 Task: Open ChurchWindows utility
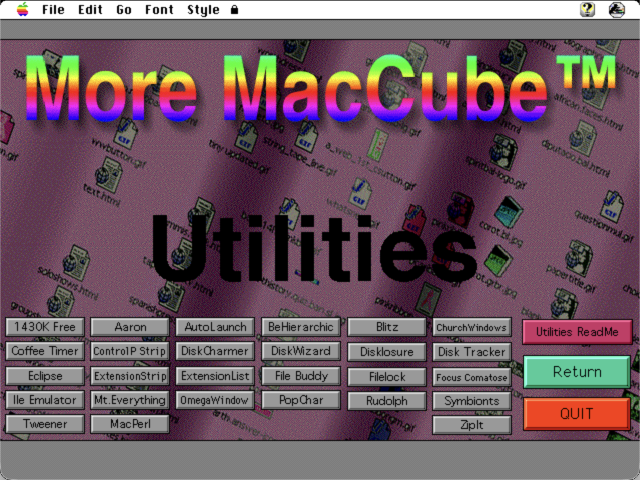click(x=472, y=328)
